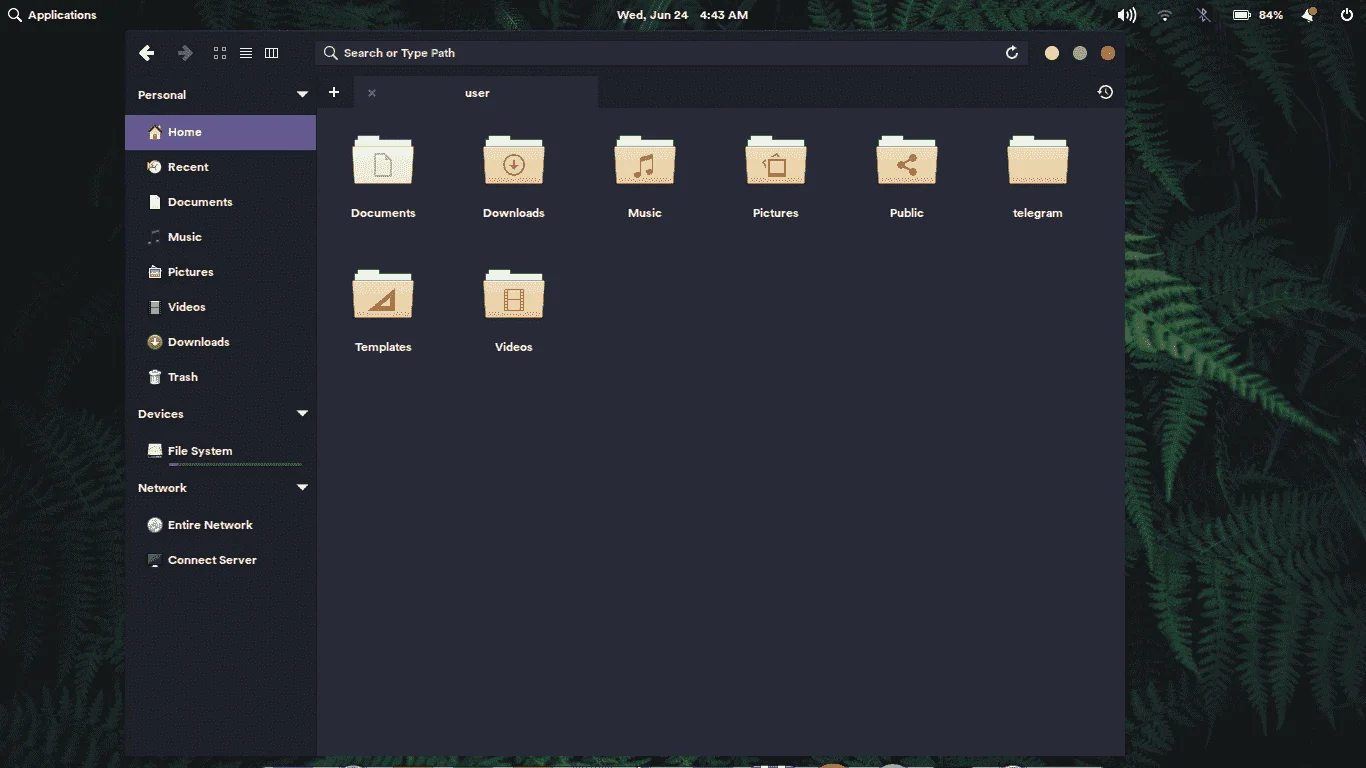Select the Downloads folder icon
1366x768 pixels.
[x=514, y=160]
